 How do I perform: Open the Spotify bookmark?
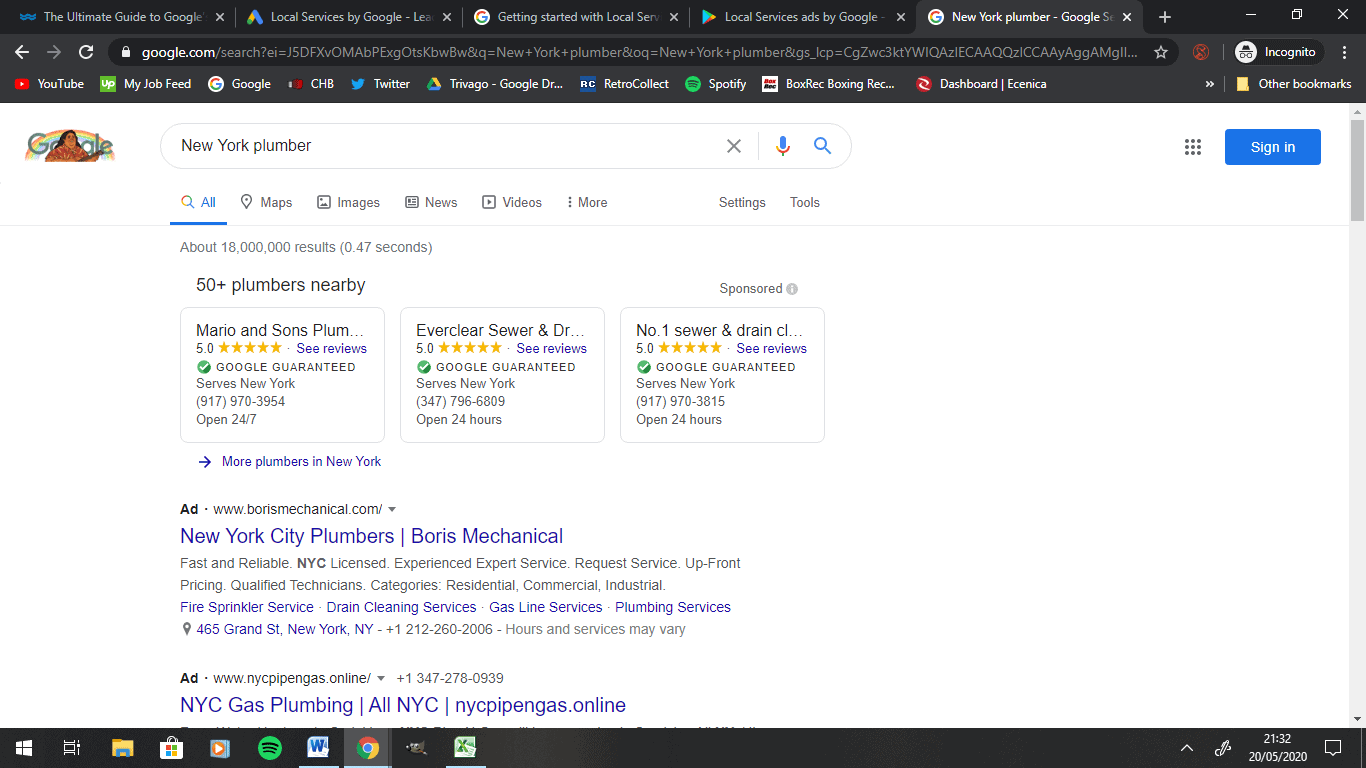click(x=716, y=84)
